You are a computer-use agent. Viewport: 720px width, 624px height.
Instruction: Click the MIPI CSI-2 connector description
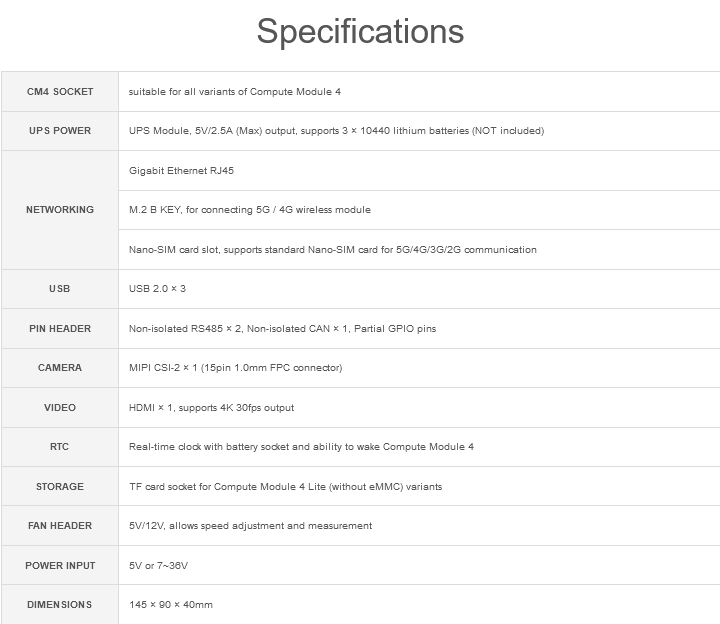pyautogui.click(x=236, y=368)
